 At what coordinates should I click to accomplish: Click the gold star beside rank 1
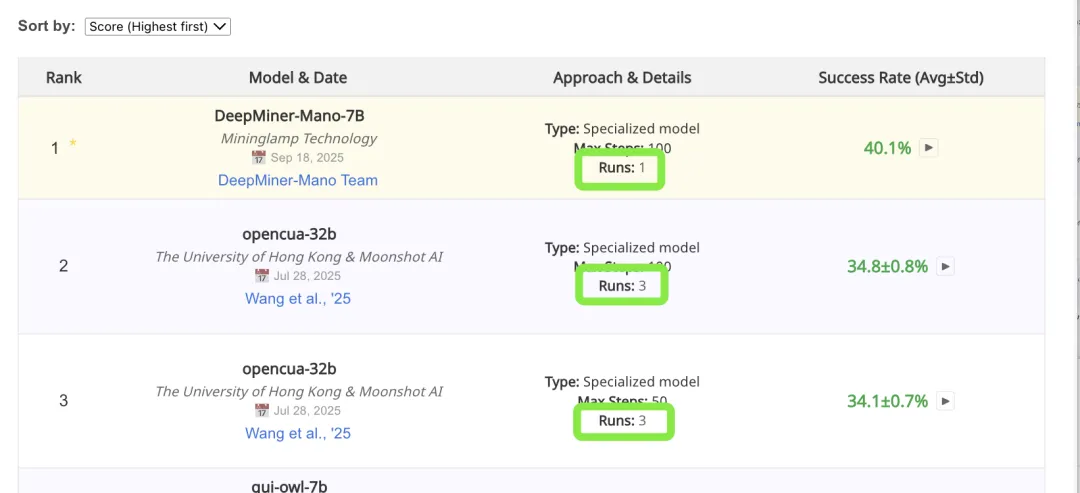tap(73, 145)
